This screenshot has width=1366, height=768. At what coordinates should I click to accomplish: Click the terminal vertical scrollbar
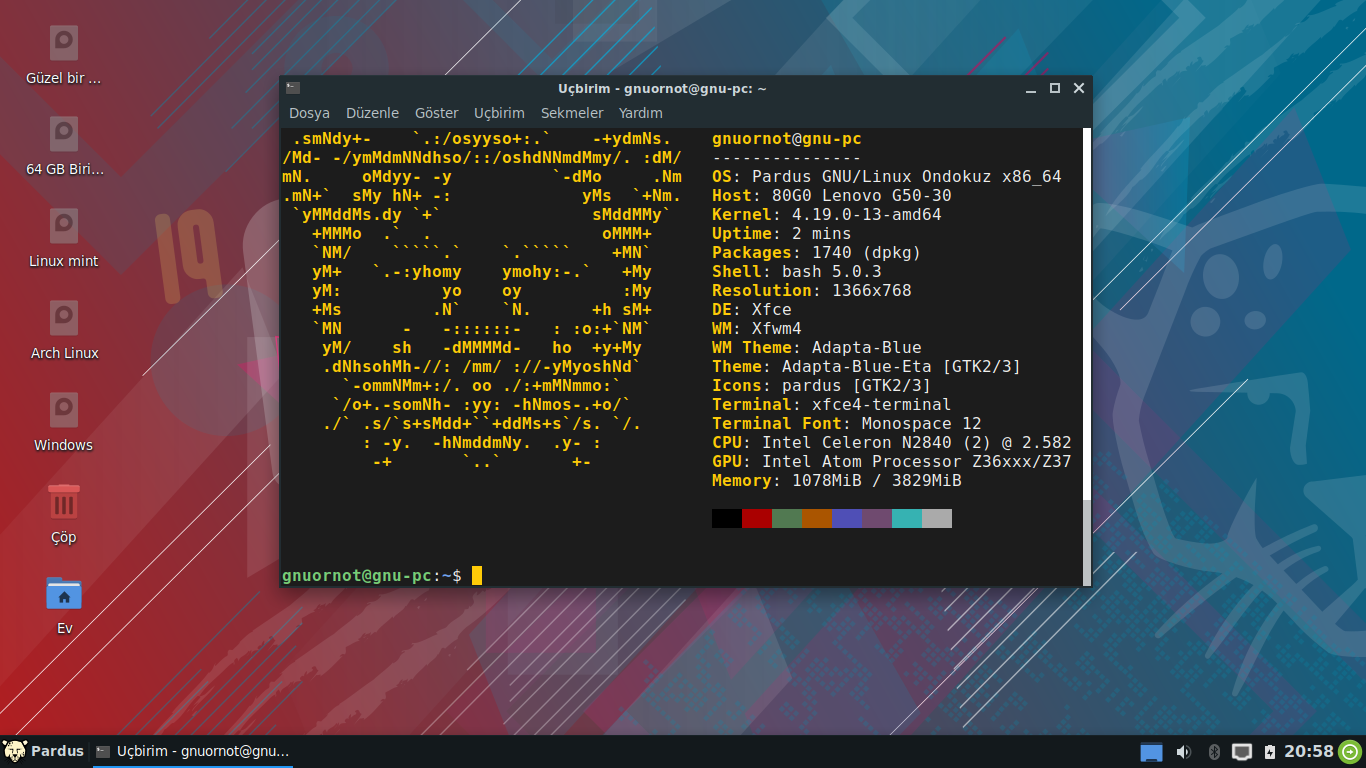point(1087,356)
